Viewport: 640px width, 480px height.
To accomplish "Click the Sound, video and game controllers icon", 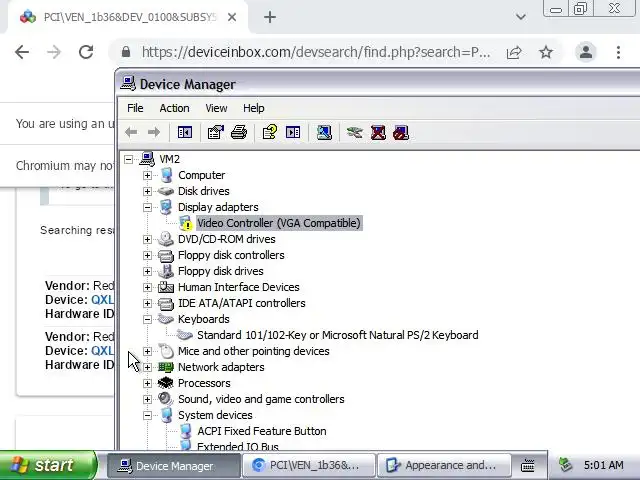I will (x=166, y=399).
